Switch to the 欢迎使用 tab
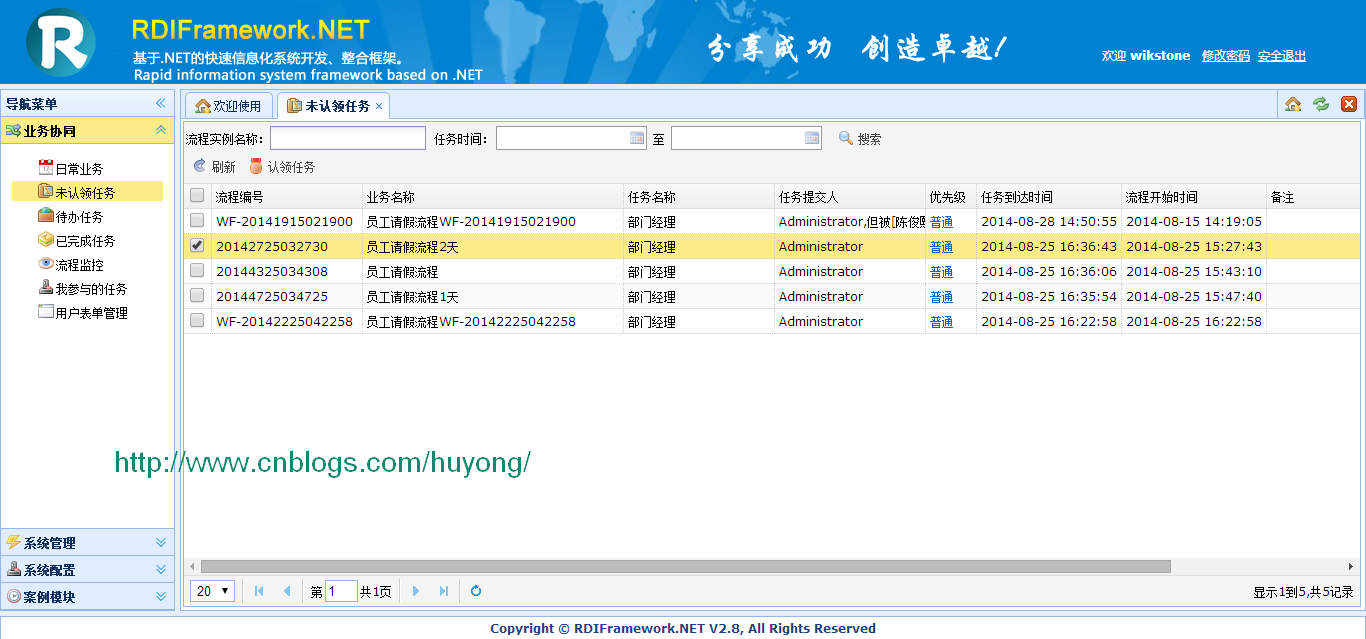 point(229,106)
